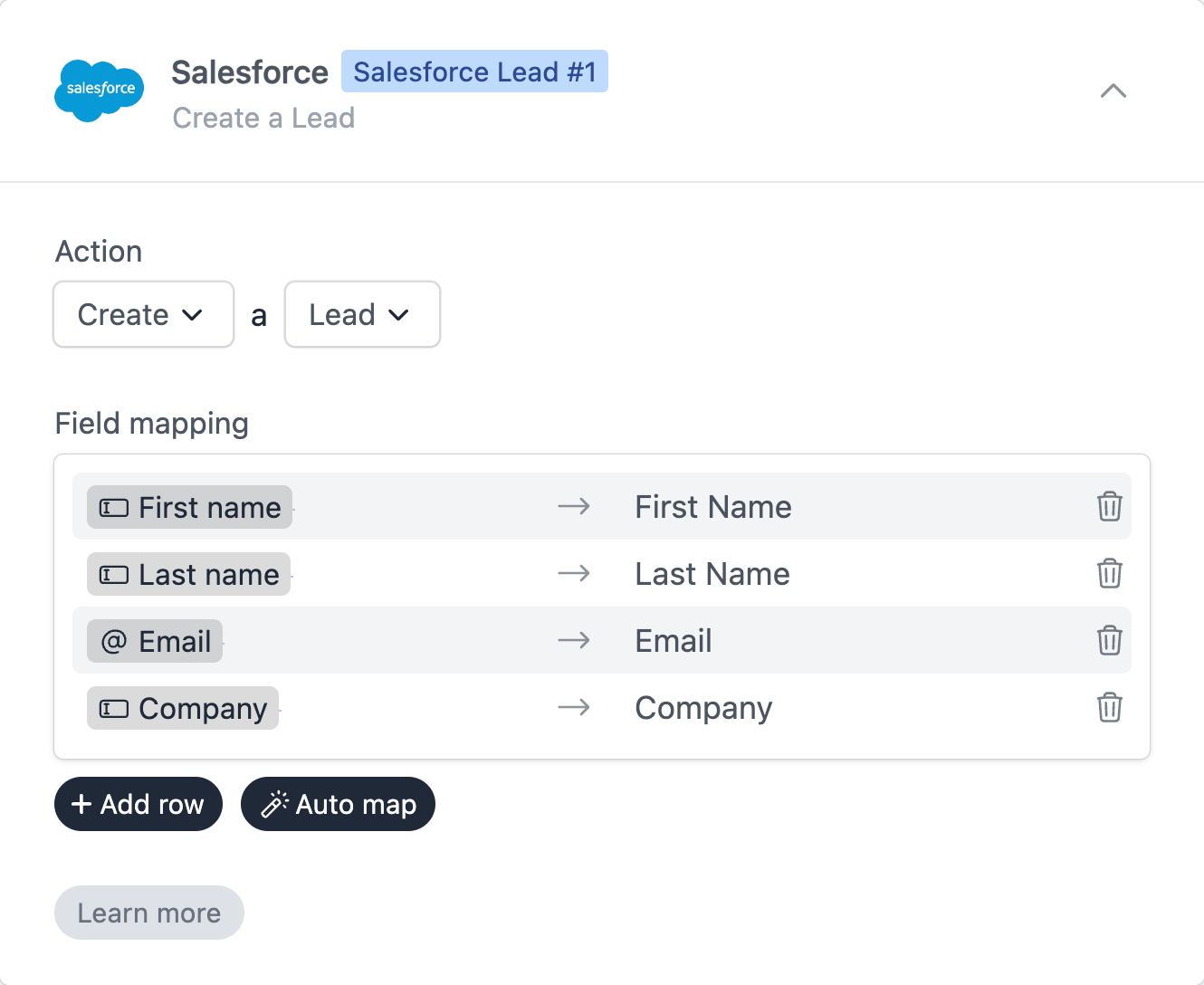Open the Lead object dropdown
The image size is (1204, 985).
point(362,314)
